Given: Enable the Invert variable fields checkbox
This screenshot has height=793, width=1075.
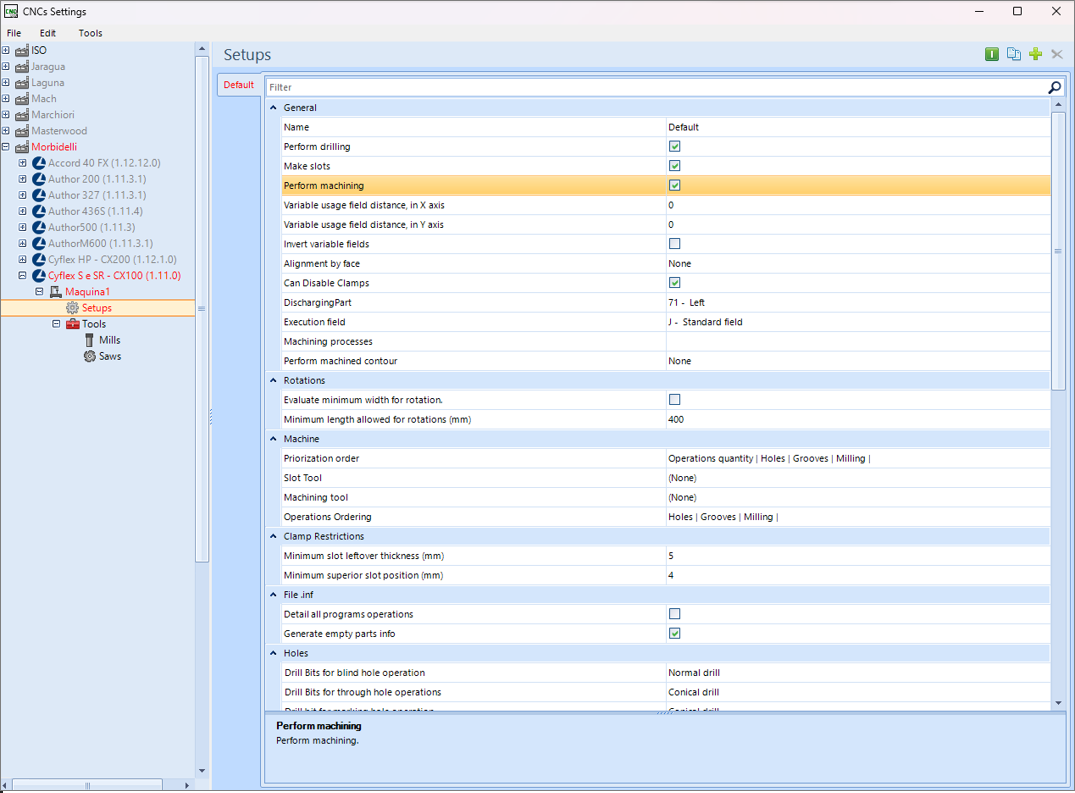Looking at the screenshot, I should (x=675, y=244).
